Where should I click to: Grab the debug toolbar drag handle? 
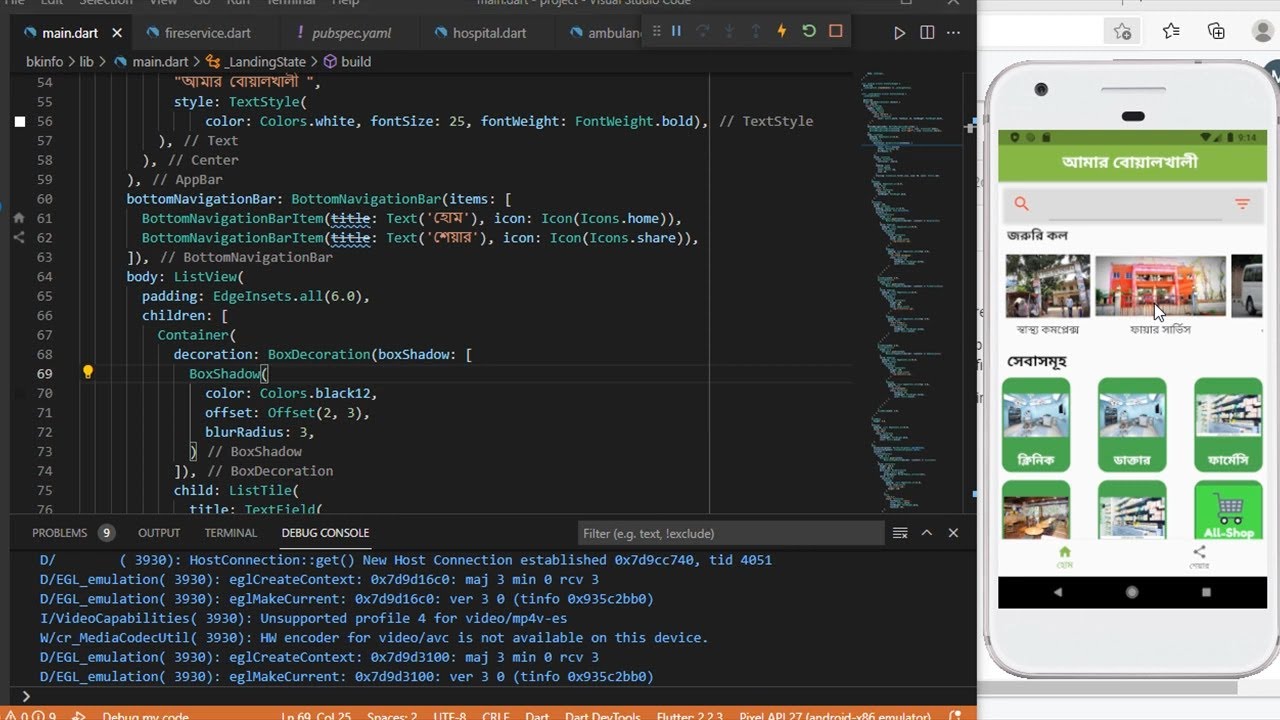click(655, 32)
